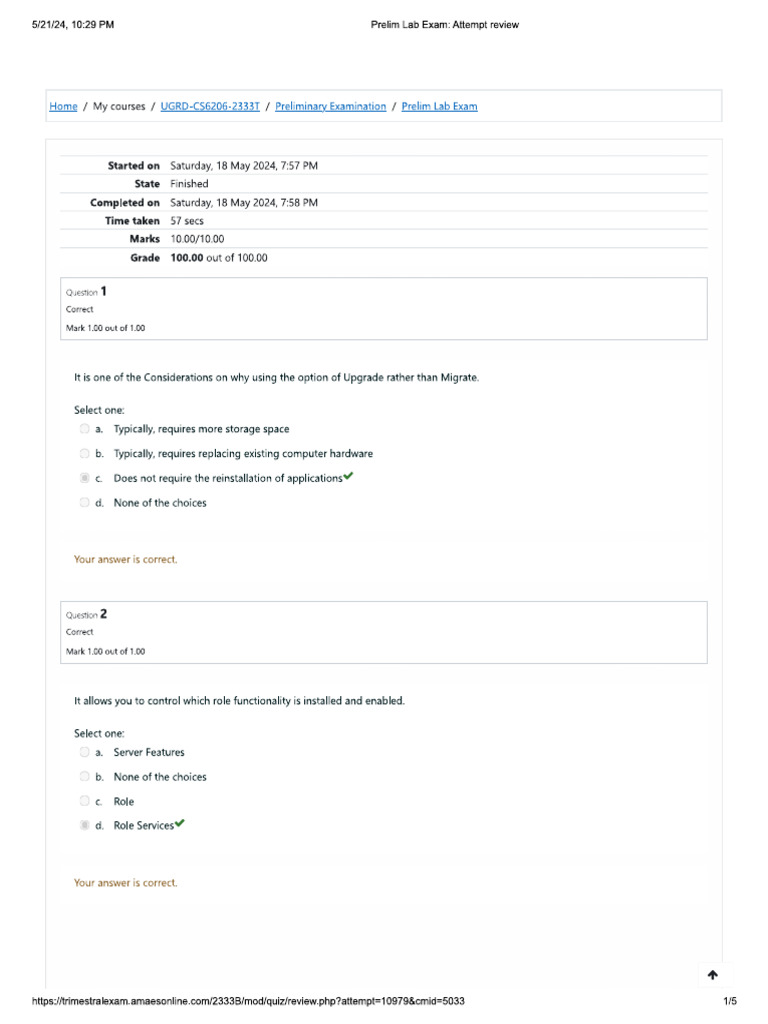
Task: Click the green checkmark beside Role Services
Action: pos(180,825)
